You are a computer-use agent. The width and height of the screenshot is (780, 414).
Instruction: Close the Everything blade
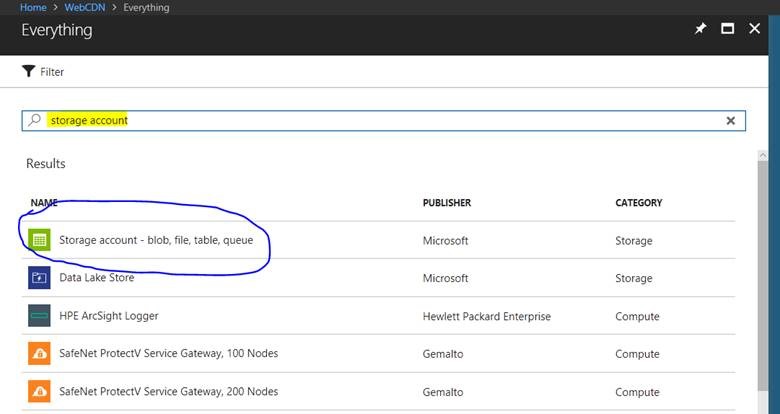[755, 29]
